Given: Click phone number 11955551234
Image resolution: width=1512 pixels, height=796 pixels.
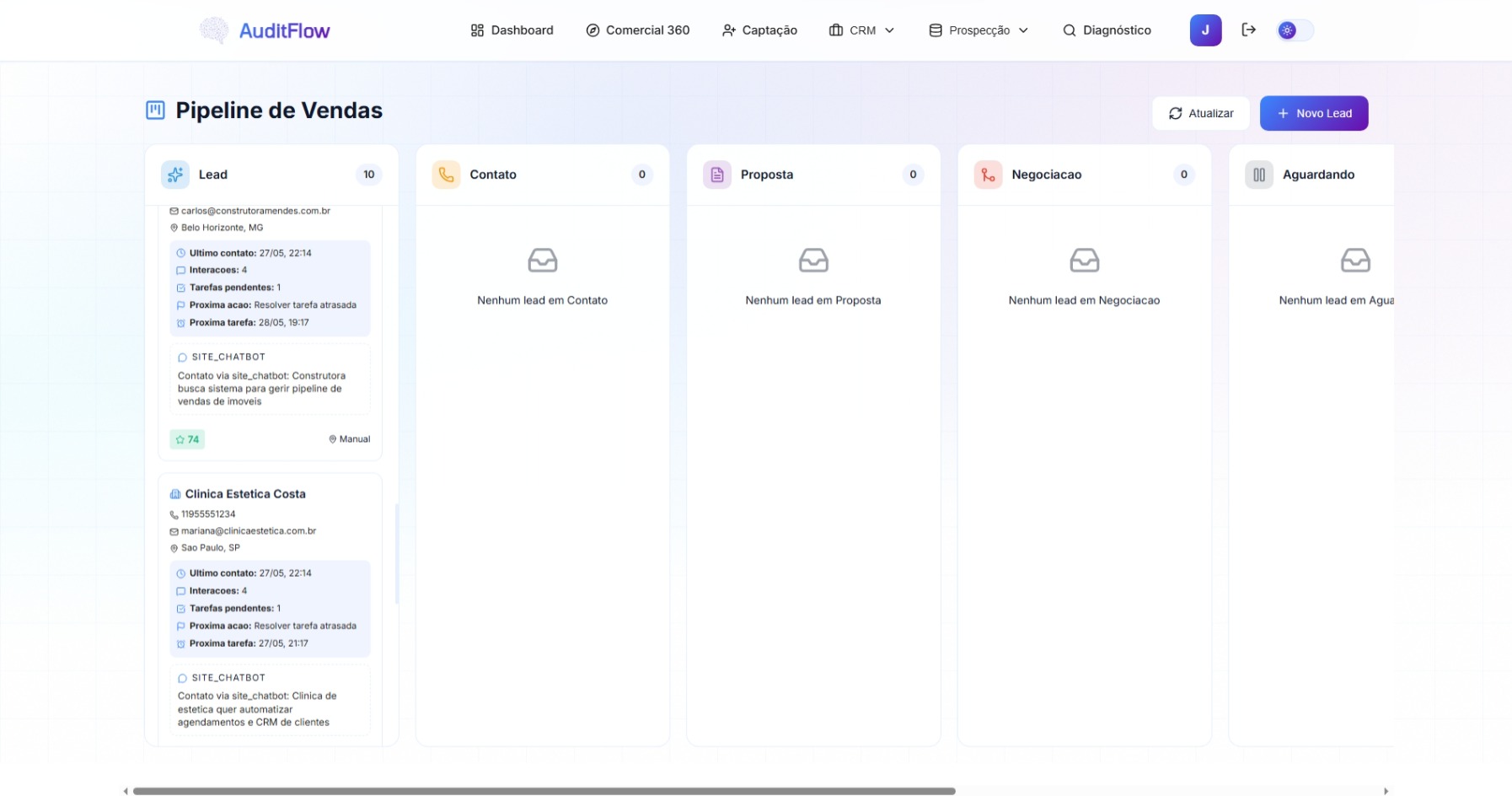Looking at the screenshot, I should [x=208, y=514].
